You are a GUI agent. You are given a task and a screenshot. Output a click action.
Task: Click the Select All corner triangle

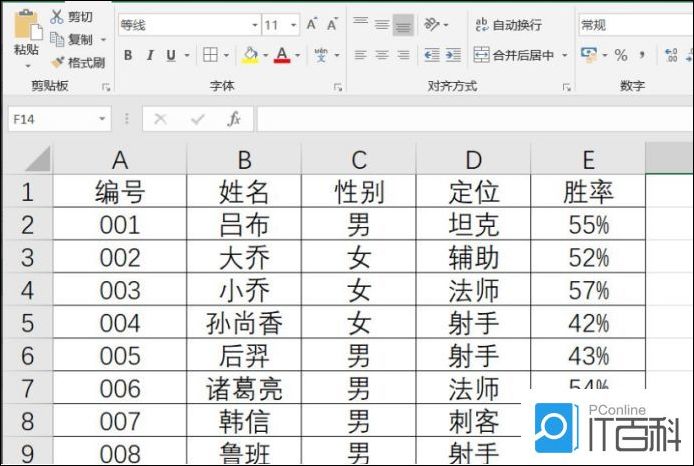coord(37,159)
